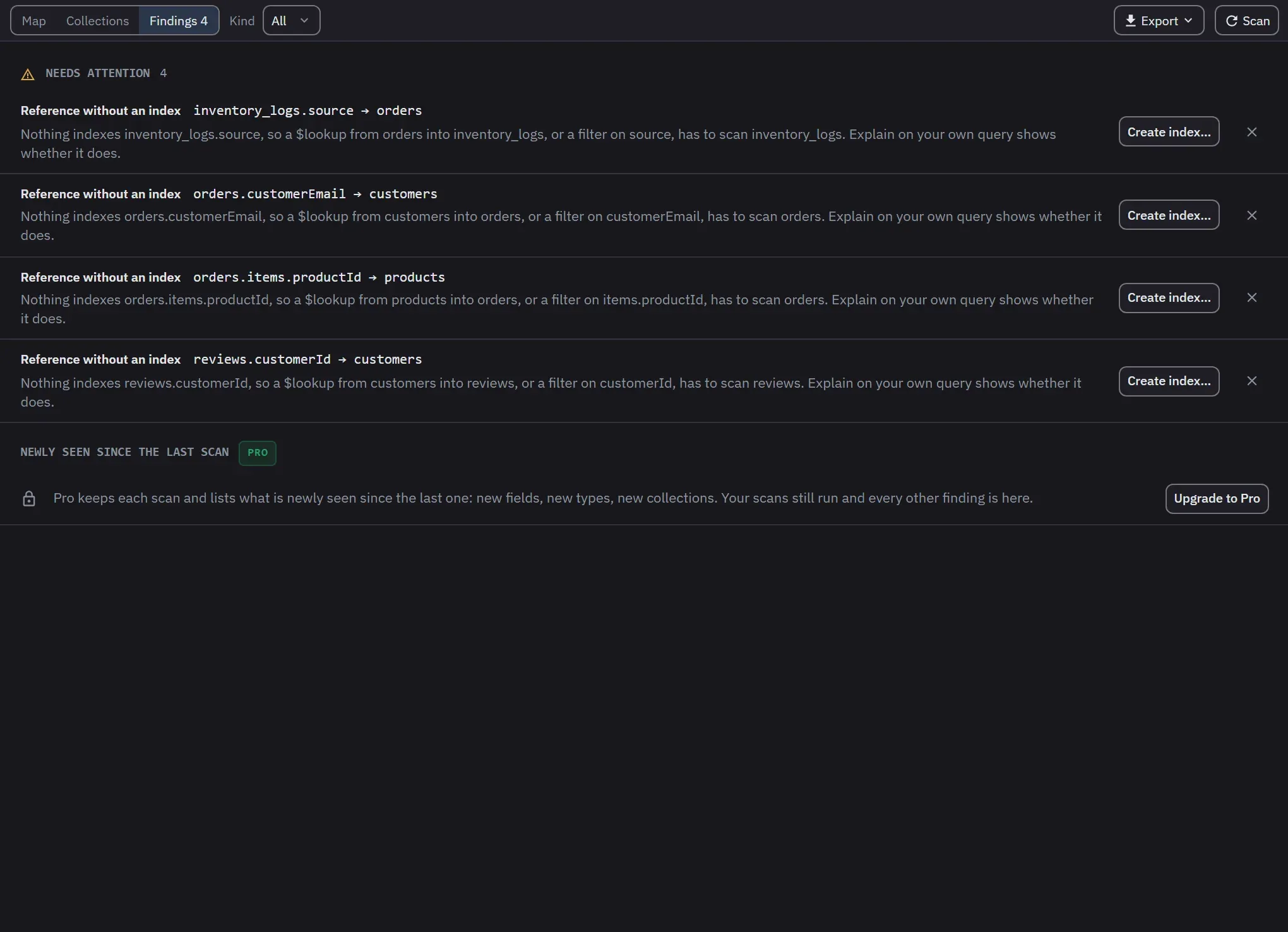Click the Pro keeps each scan message
This screenshot has width=1288, height=932.
click(x=543, y=498)
